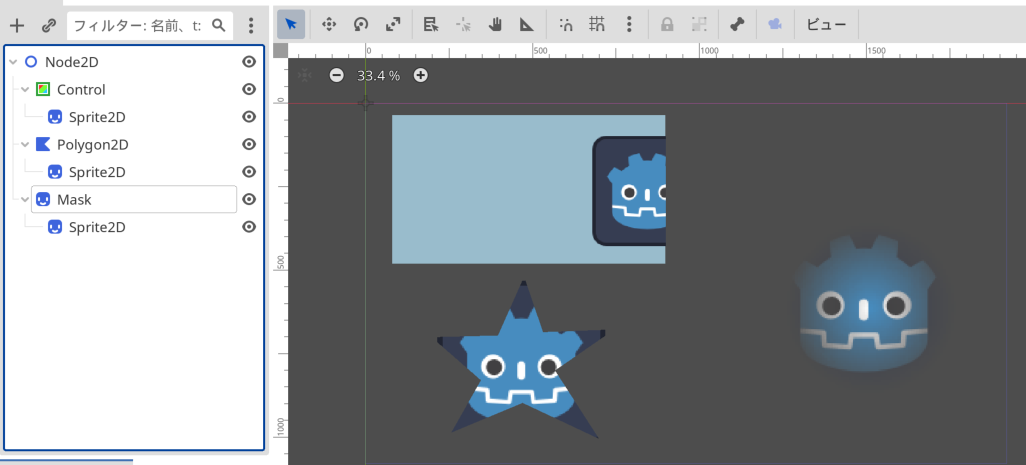This screenshot has width=1026, height=465.
Task: Click the Group selected nodes icon
Action: (x=699, y=25)
